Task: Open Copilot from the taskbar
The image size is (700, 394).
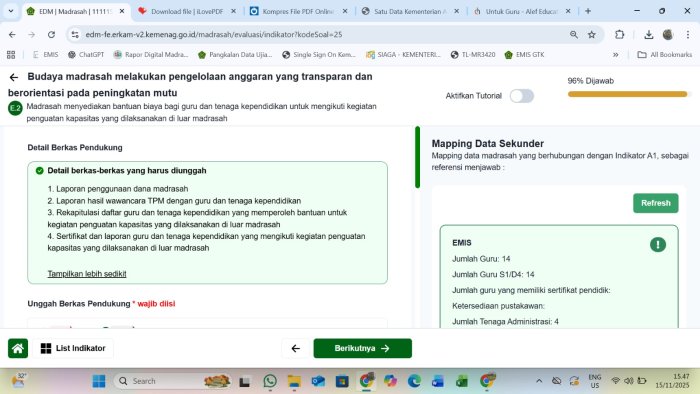Action: [390, 381]
